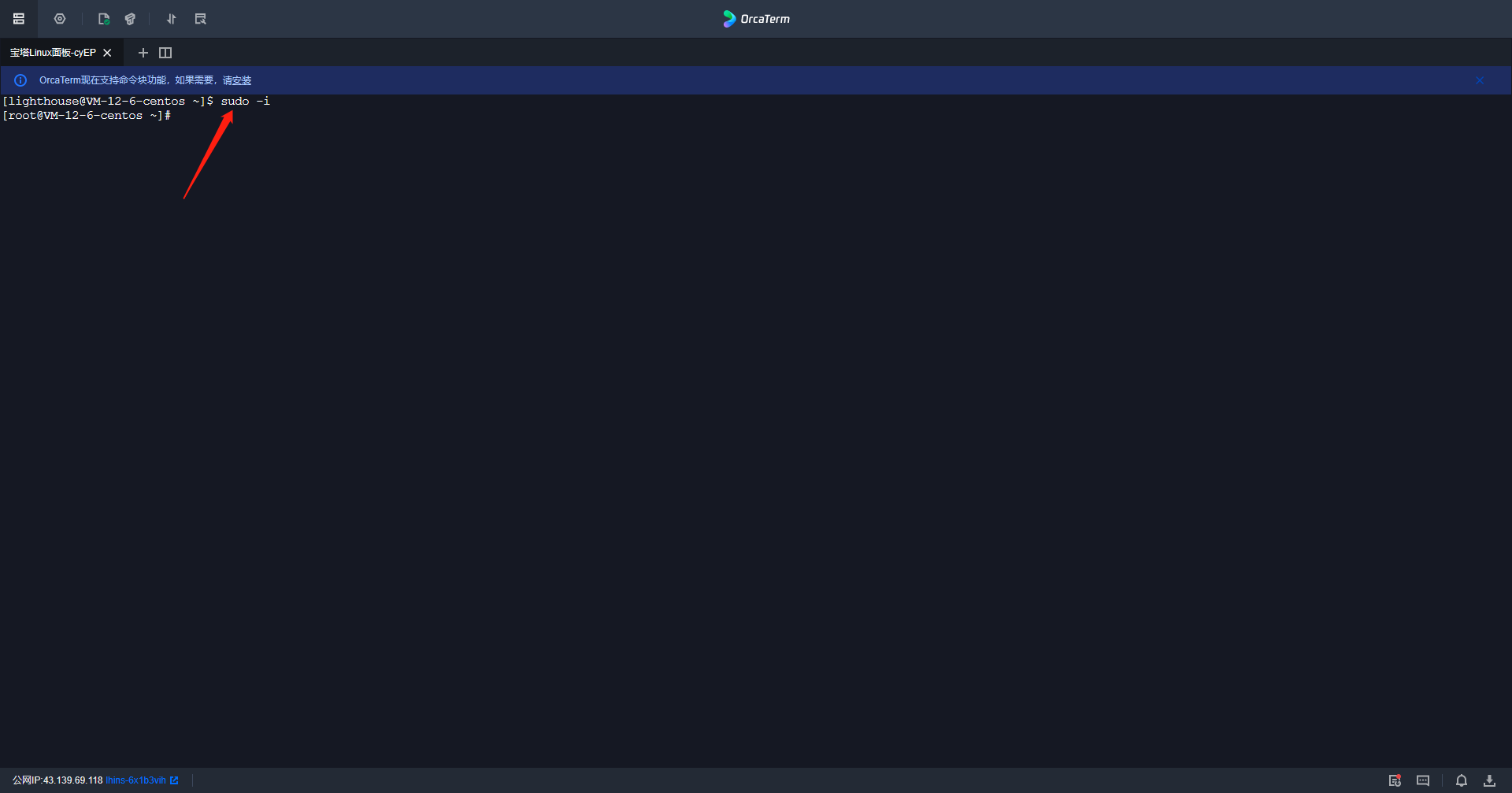This screenshot has width=1512, height=793.
Task: Click the file with green checkmark icon
Action: [103, 19]
